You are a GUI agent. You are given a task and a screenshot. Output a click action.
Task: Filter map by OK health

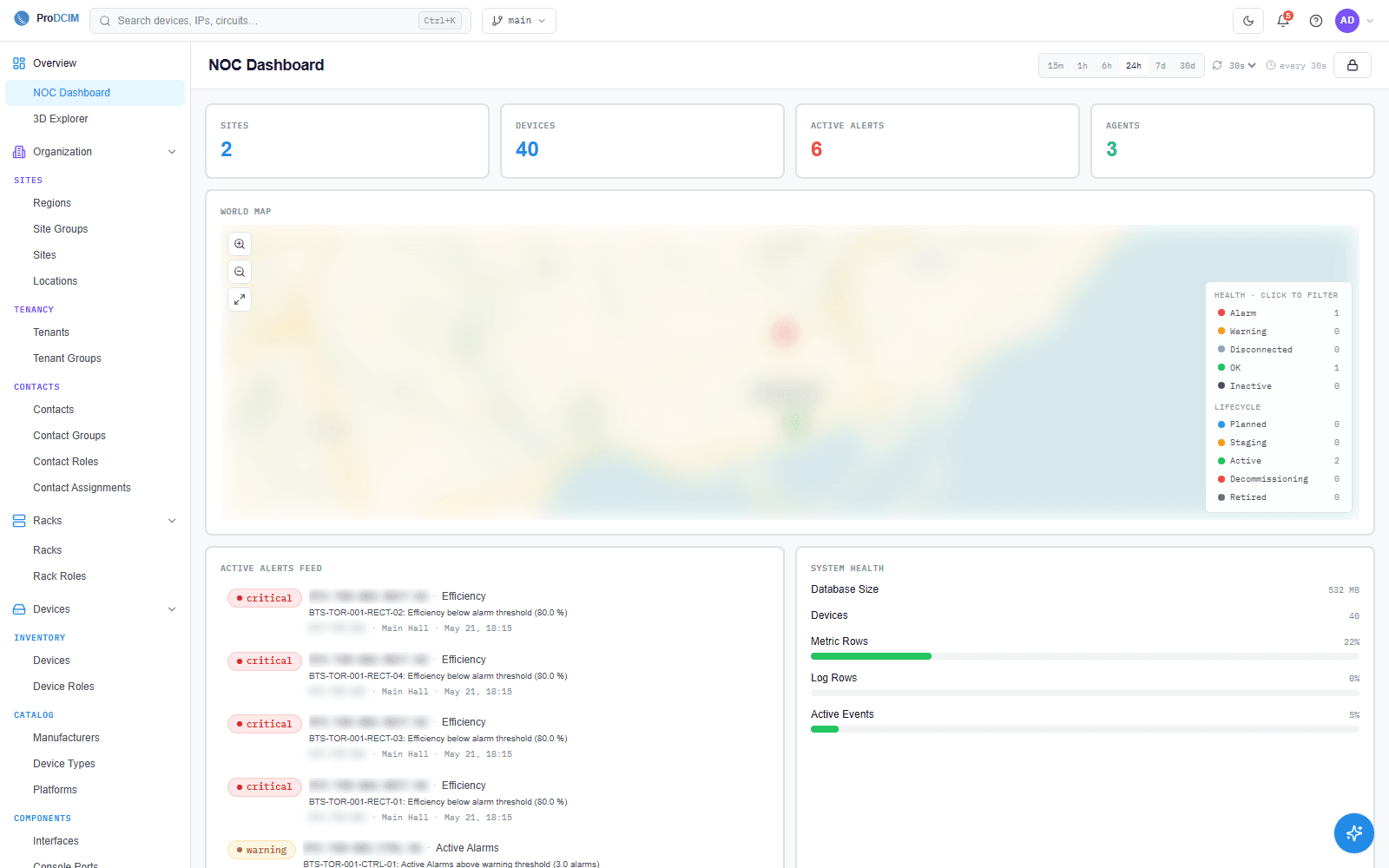point(1279,368)
